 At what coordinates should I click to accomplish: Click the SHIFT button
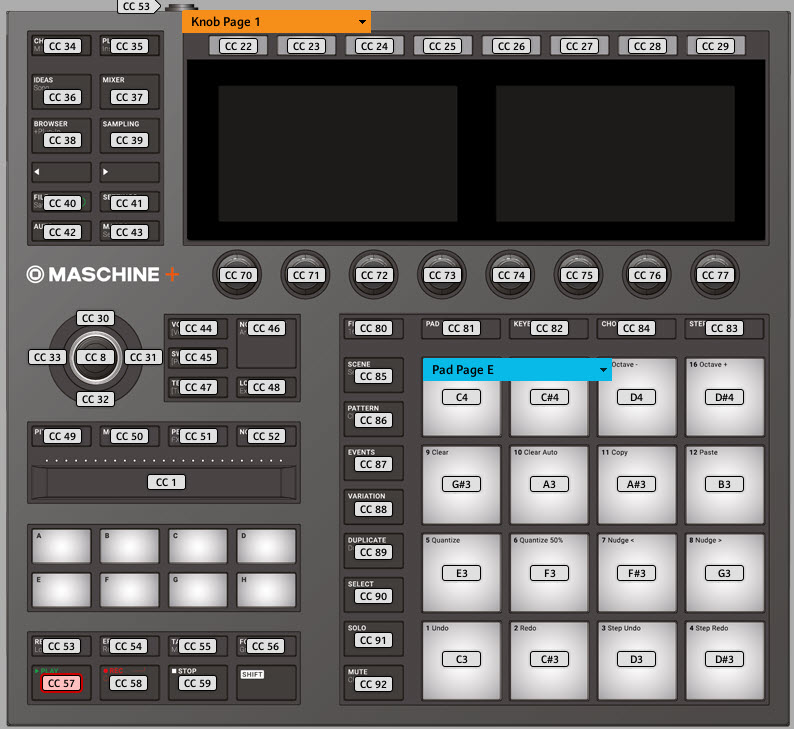[x=266, y=683]
